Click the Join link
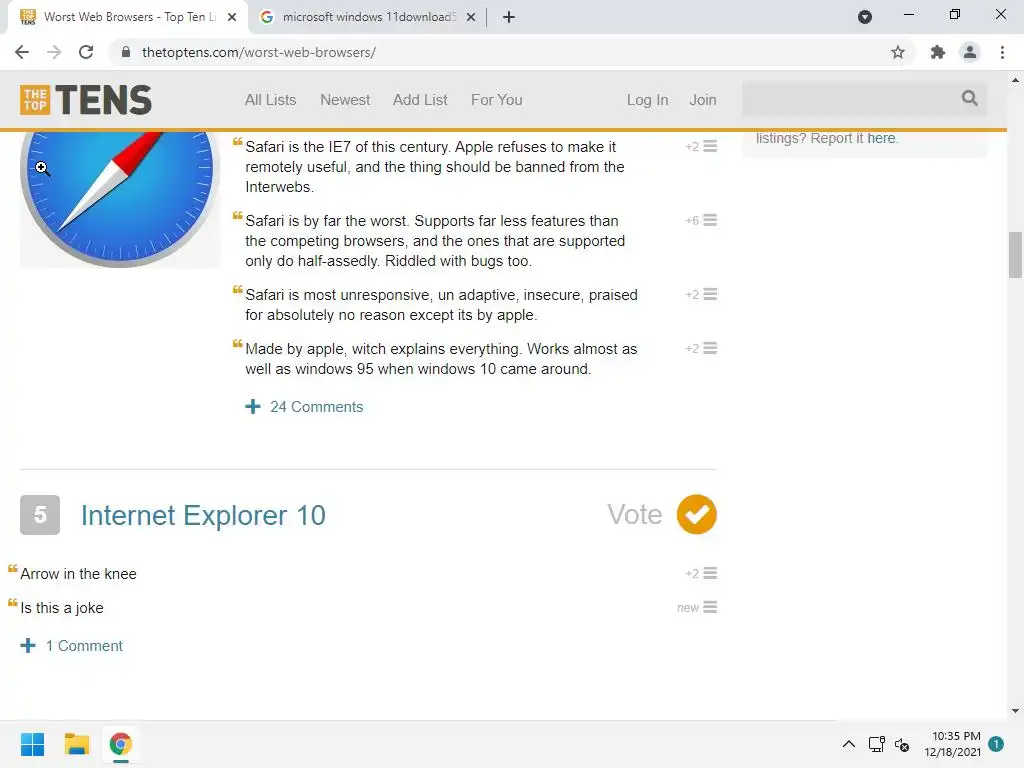 [x=703, y=100]
